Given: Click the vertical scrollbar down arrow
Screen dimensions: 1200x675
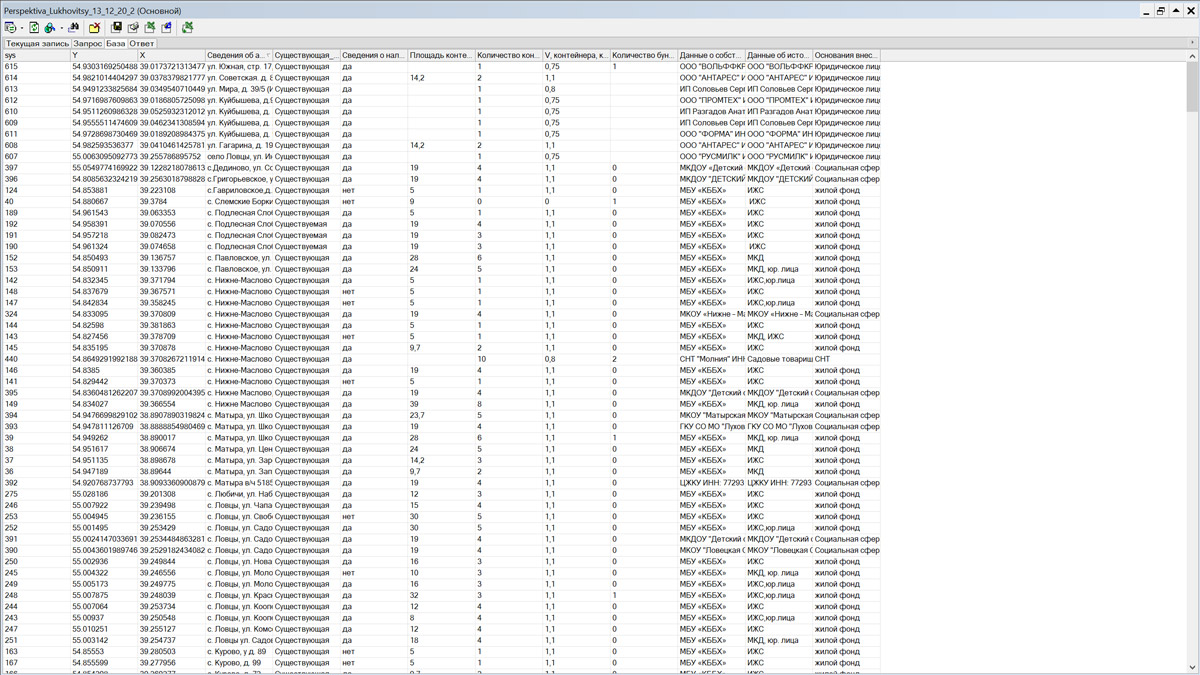Looking at the screenshot, I should pyautogui.click(x=1192, y=667).
